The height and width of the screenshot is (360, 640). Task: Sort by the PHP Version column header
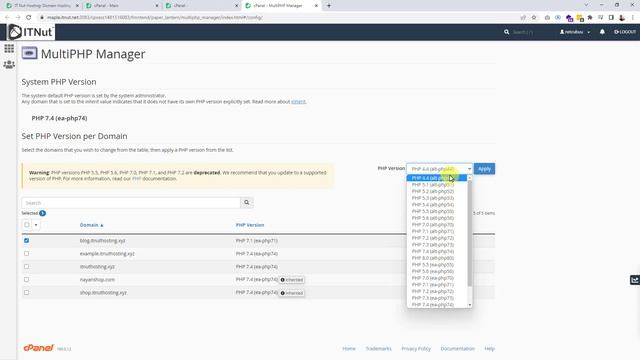pyautogui.click(x=250, y=225)
